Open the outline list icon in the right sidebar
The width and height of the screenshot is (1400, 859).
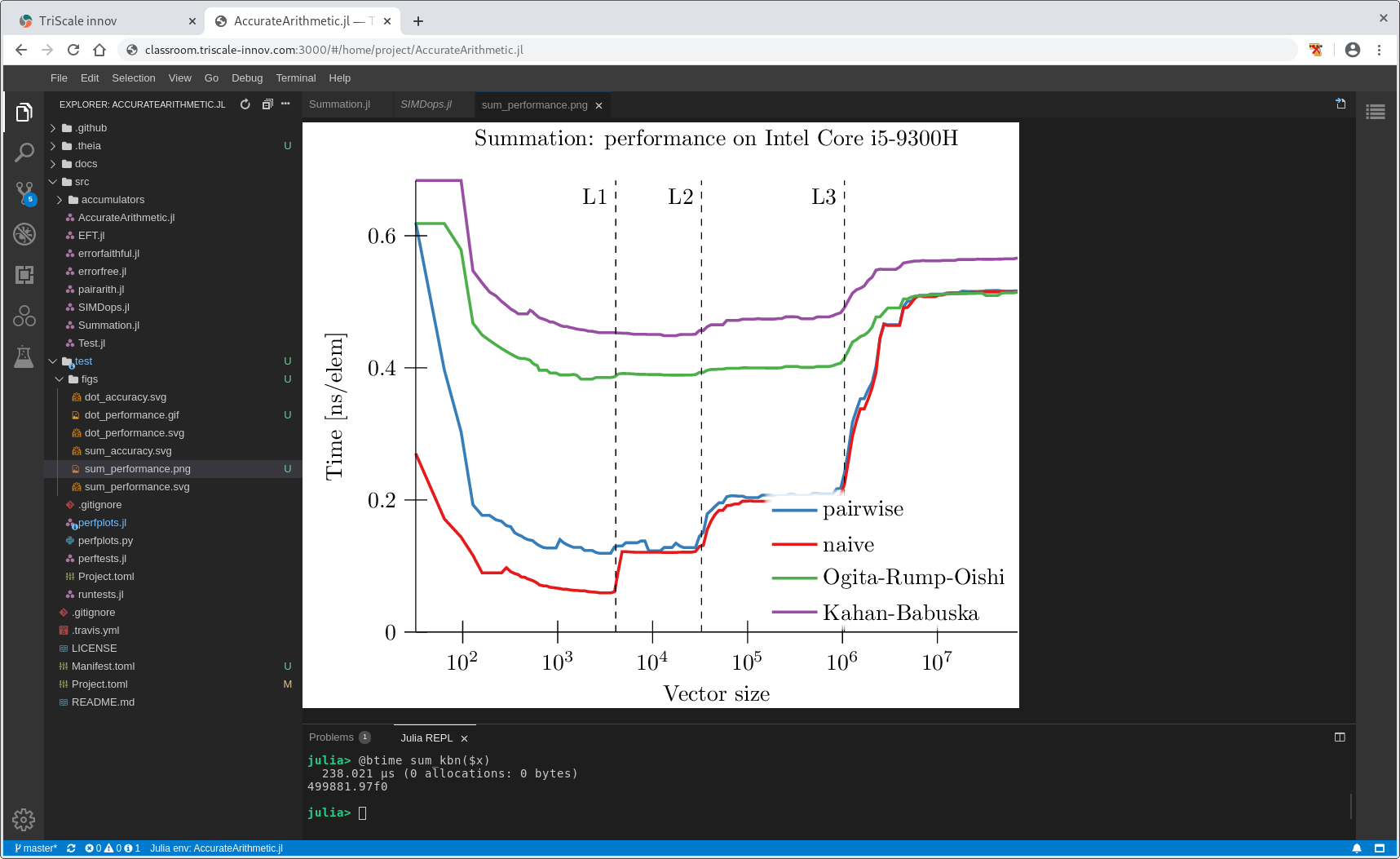[x=1376, y=112]
